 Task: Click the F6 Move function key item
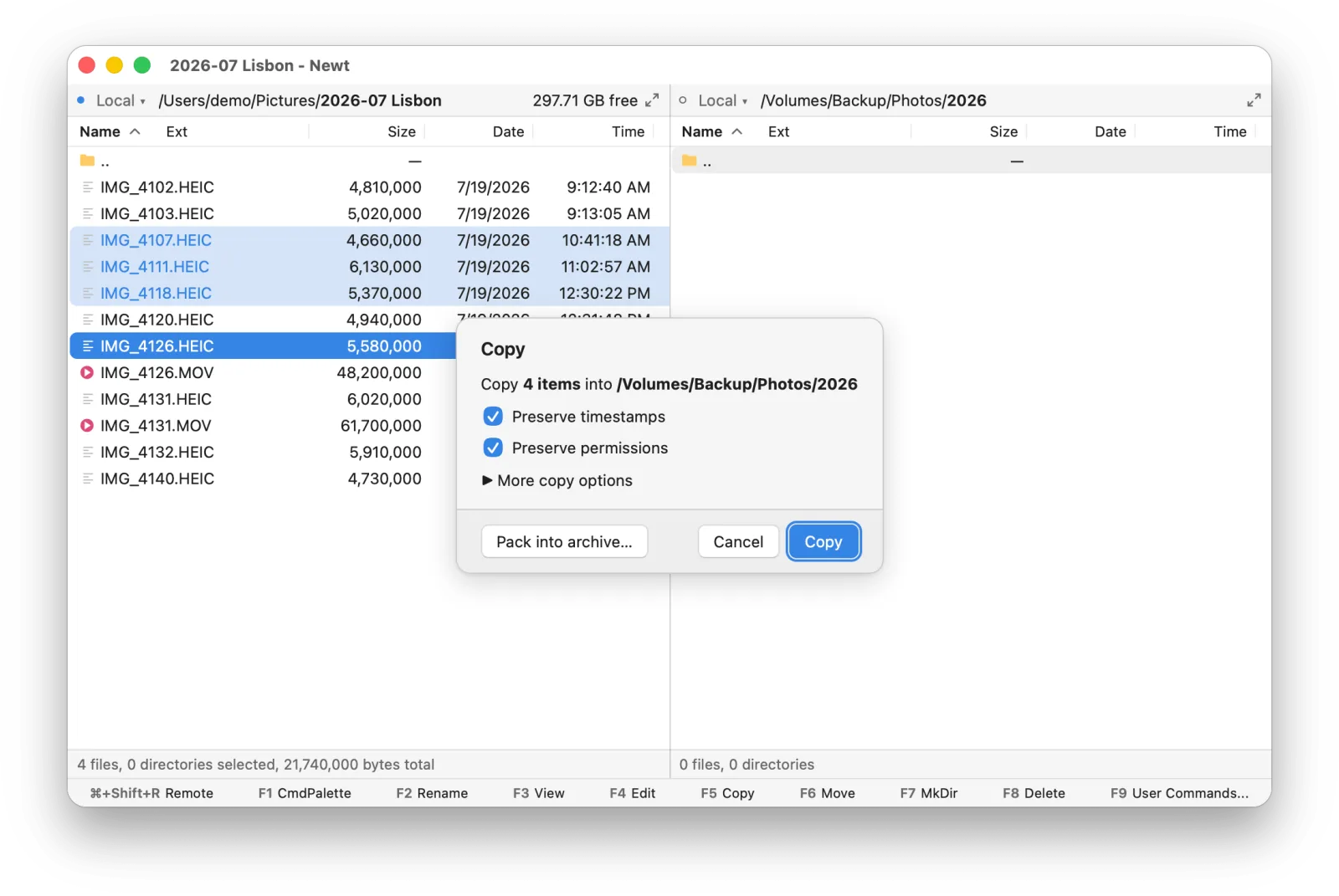827,793
